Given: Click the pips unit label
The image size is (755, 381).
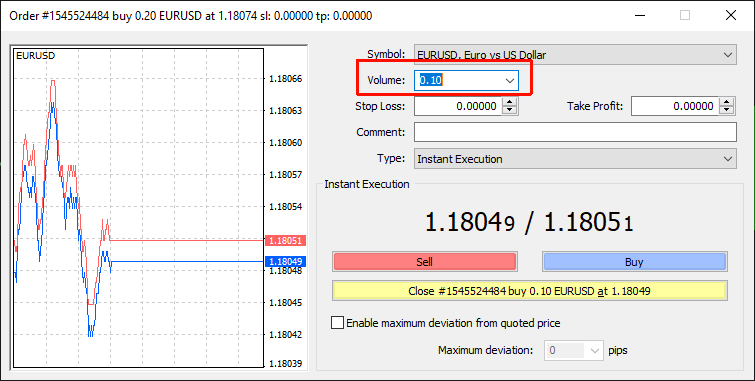Looking at the screenshot, I should click(x=618, y=351).
